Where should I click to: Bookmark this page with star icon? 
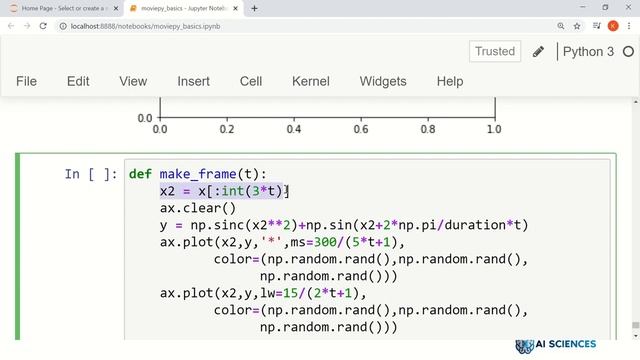(577, 26)
